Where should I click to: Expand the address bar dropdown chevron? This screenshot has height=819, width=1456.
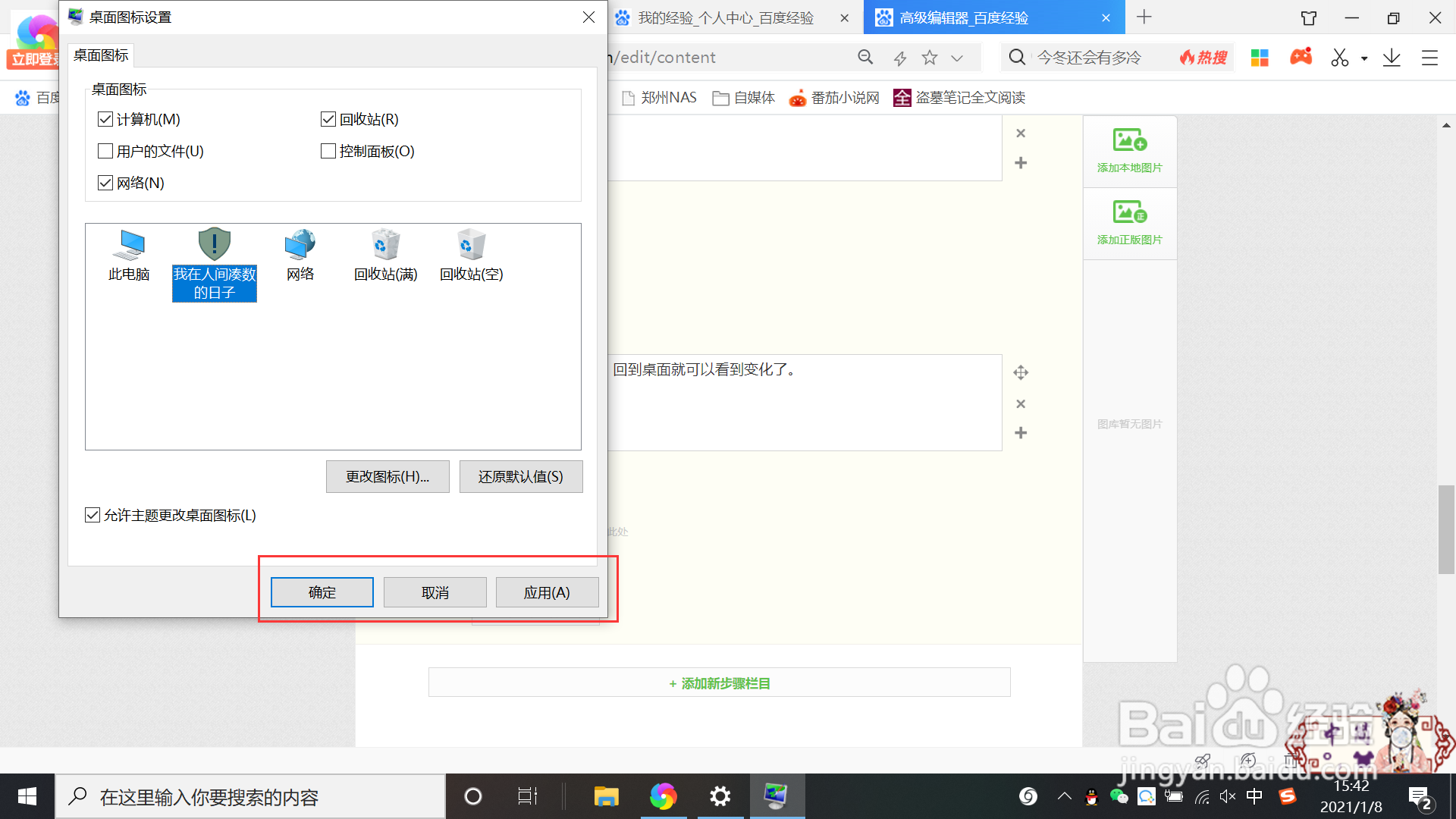coord(957,58)
